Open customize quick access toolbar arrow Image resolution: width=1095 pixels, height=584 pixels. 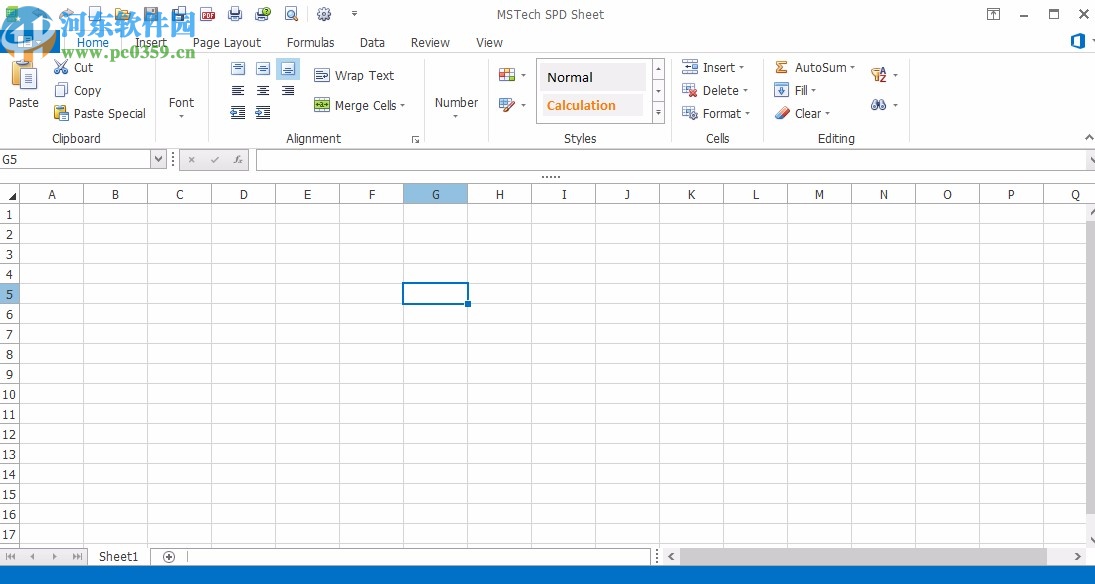click(354, 13)
